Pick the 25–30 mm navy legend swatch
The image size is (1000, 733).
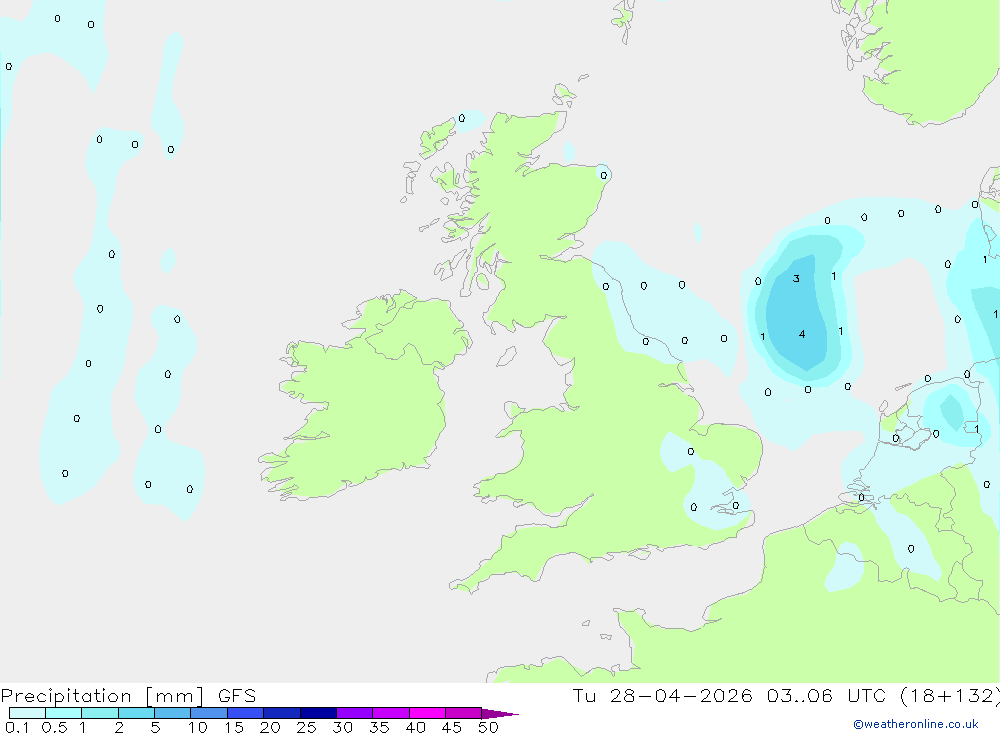click(318, 713)
